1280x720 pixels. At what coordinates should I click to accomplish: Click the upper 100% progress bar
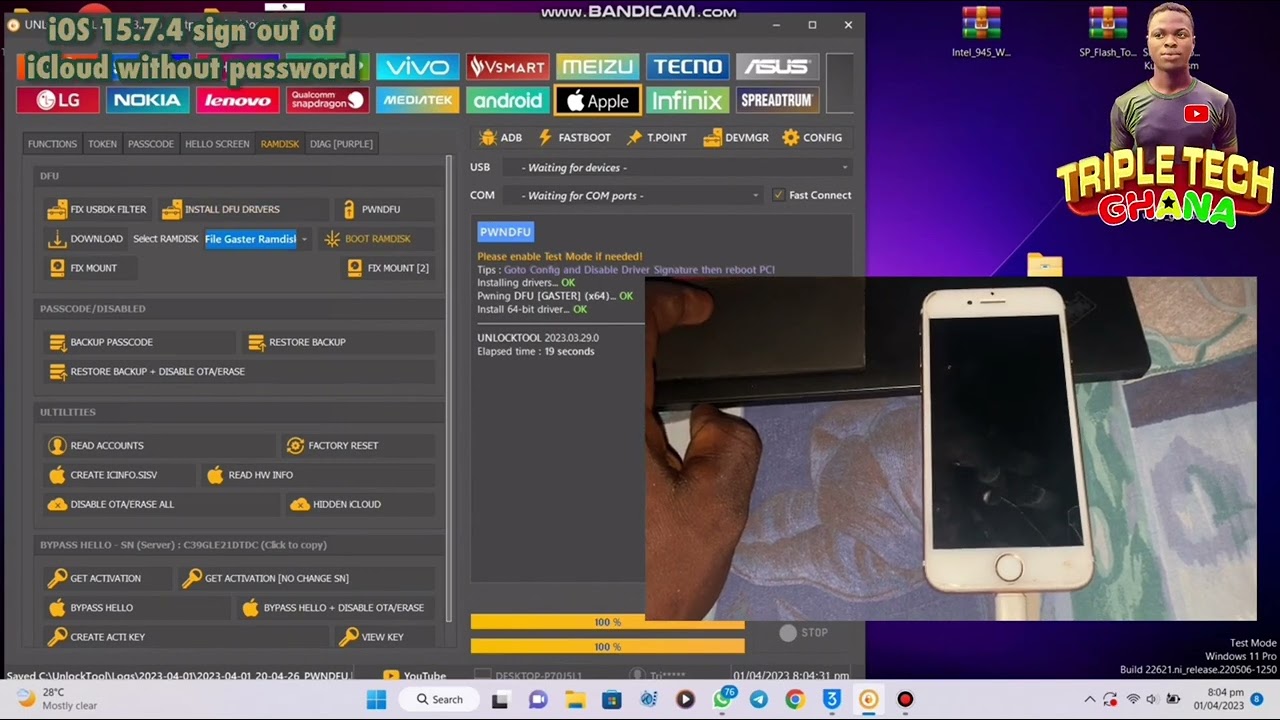(607, 622)
